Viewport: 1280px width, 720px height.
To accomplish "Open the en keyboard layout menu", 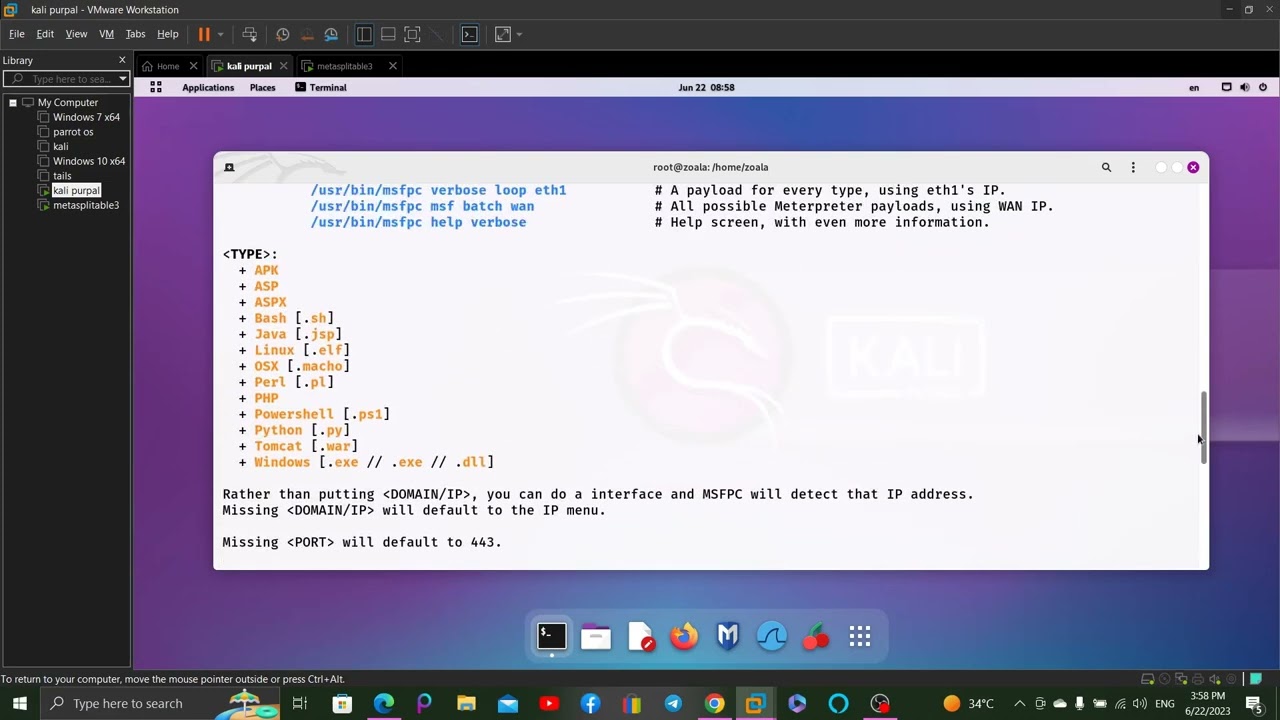I will 1193,87.
